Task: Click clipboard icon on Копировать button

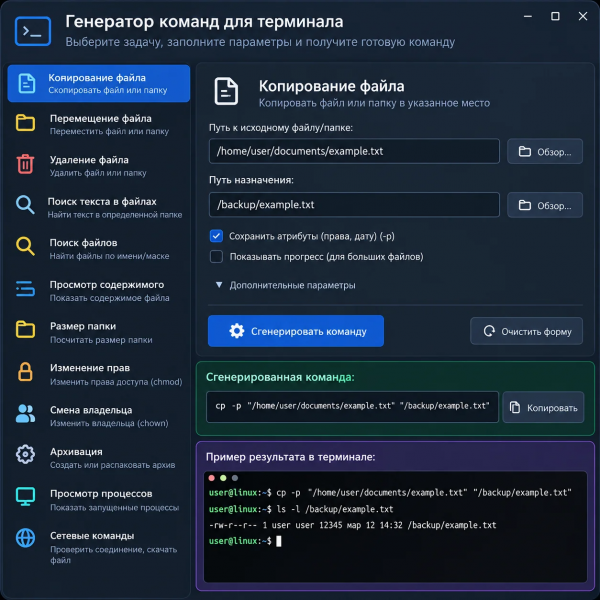Action: (x=515, y=408)
